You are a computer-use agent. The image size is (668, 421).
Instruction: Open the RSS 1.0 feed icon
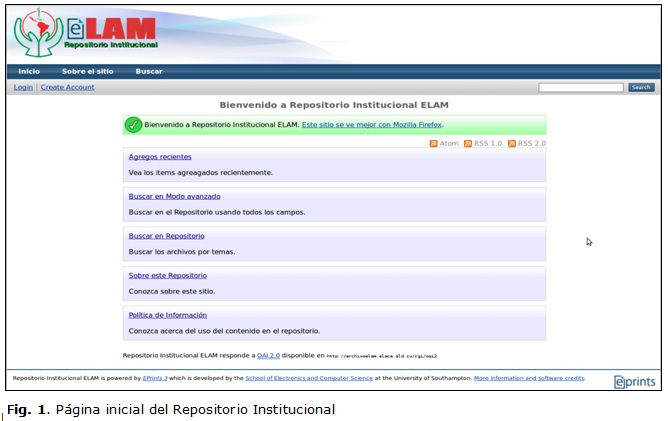468,144
